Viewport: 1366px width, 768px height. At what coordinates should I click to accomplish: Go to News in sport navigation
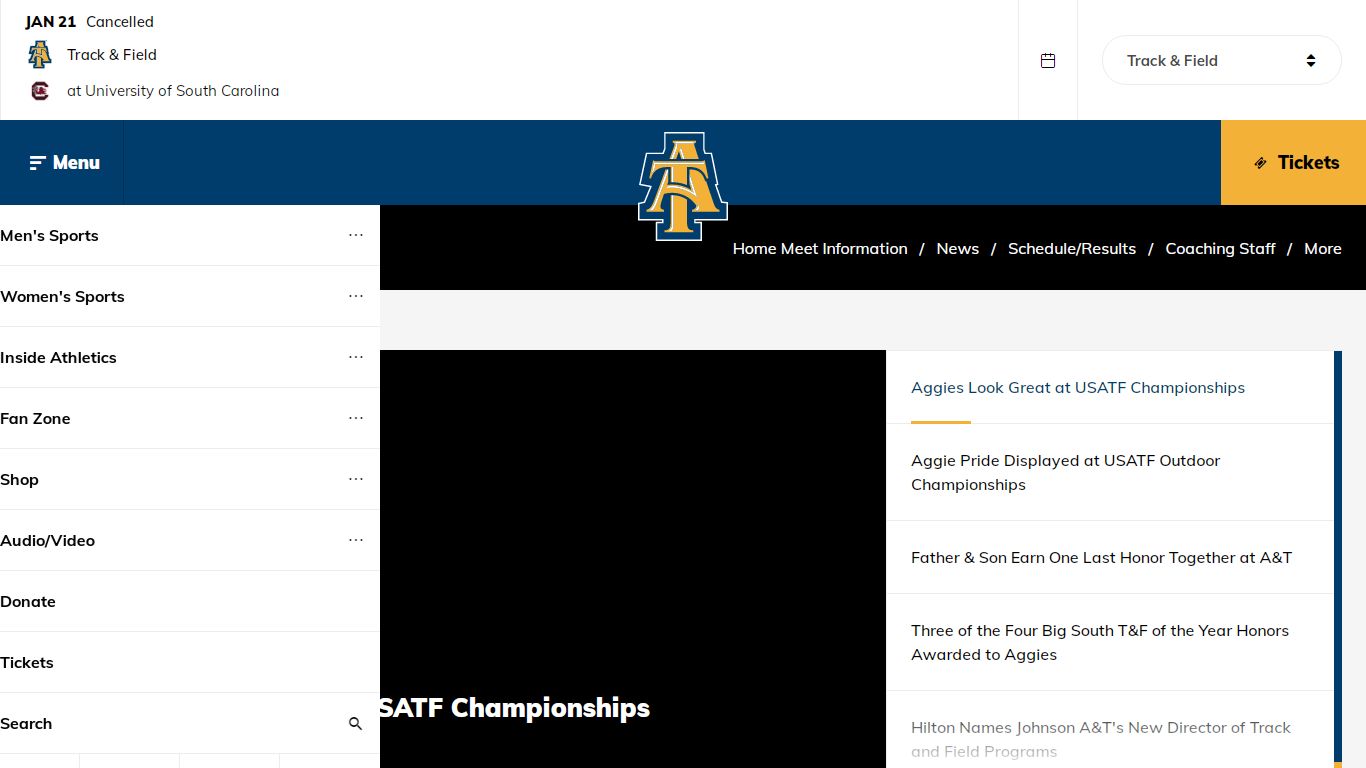click(x=957, y=249)
